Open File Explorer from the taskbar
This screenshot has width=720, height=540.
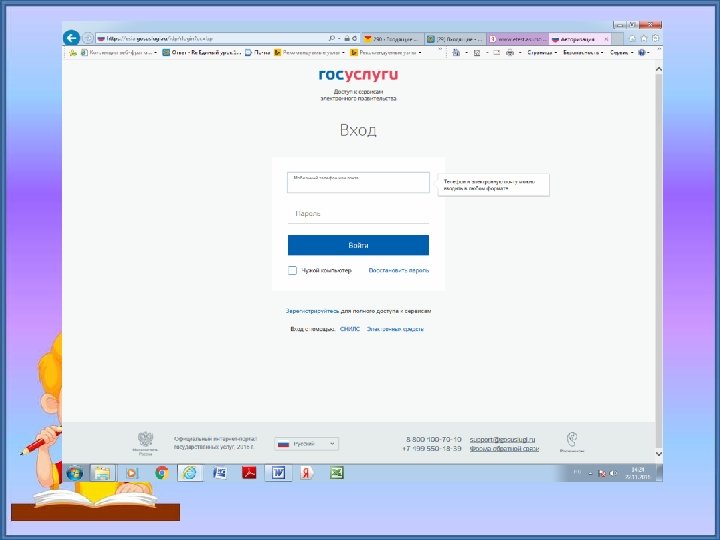(102, 473)
